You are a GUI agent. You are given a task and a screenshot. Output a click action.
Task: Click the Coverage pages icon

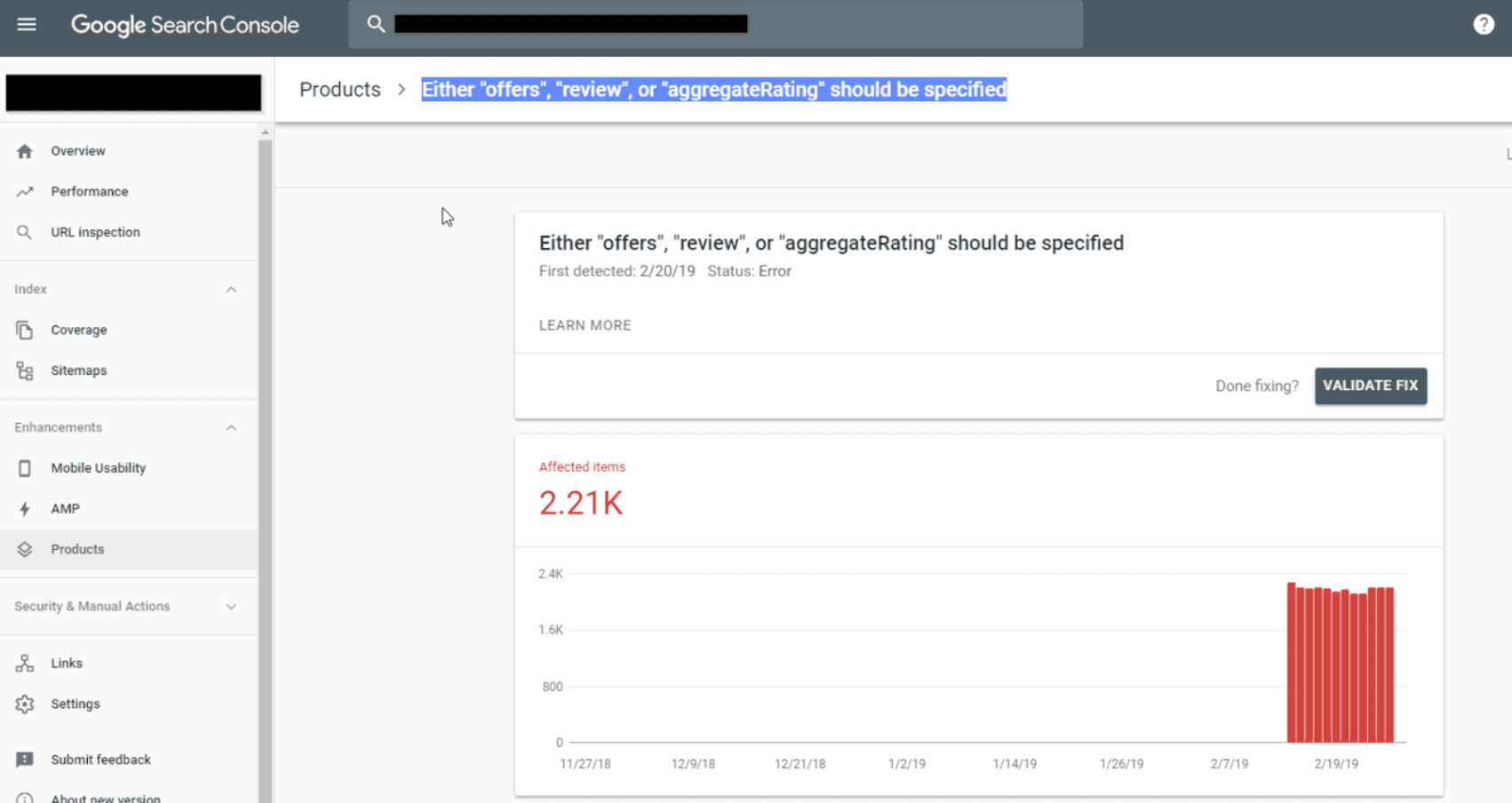coord(25,330)
